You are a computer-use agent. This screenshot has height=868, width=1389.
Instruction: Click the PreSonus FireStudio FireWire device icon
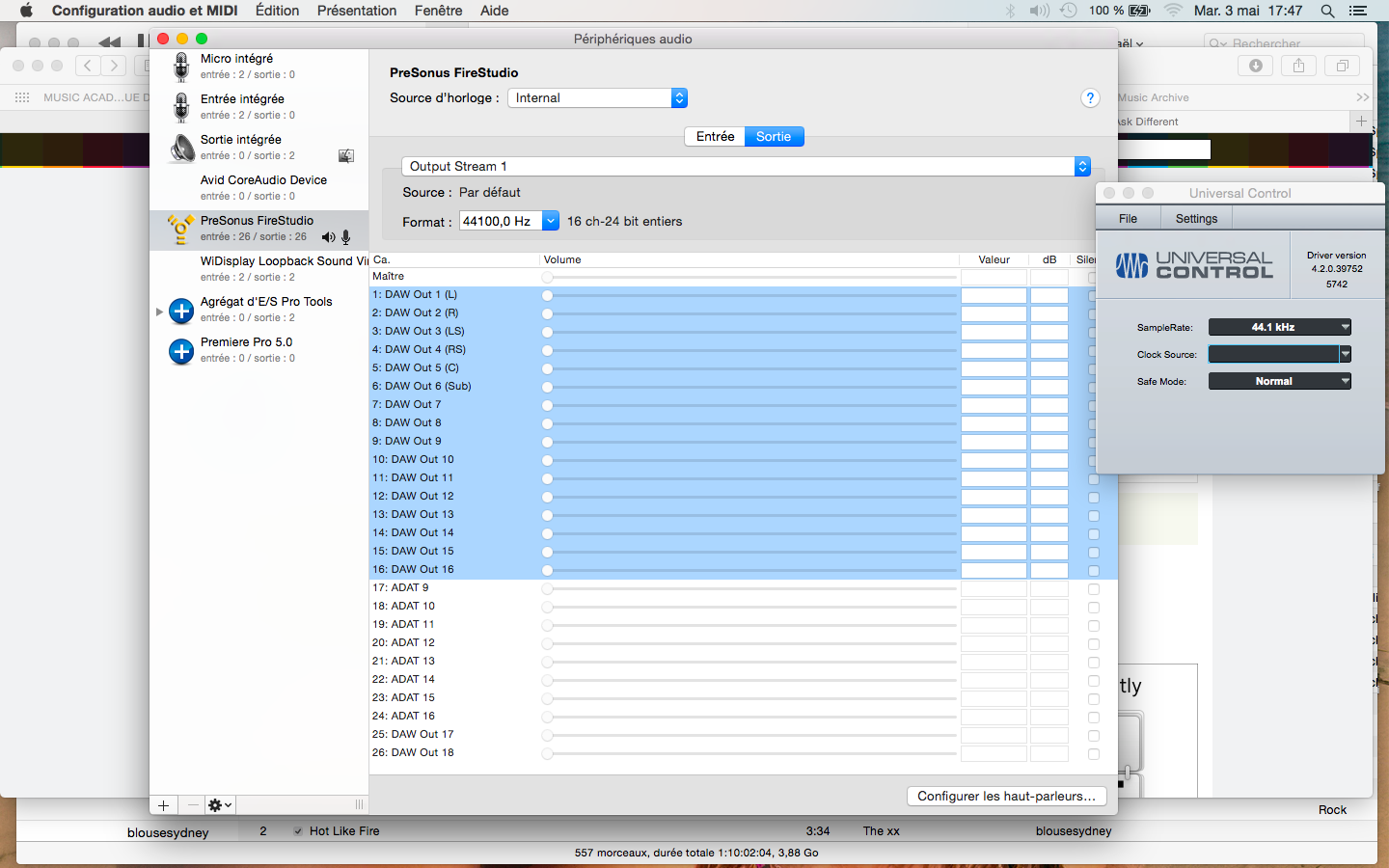click(x=180, y=229)
